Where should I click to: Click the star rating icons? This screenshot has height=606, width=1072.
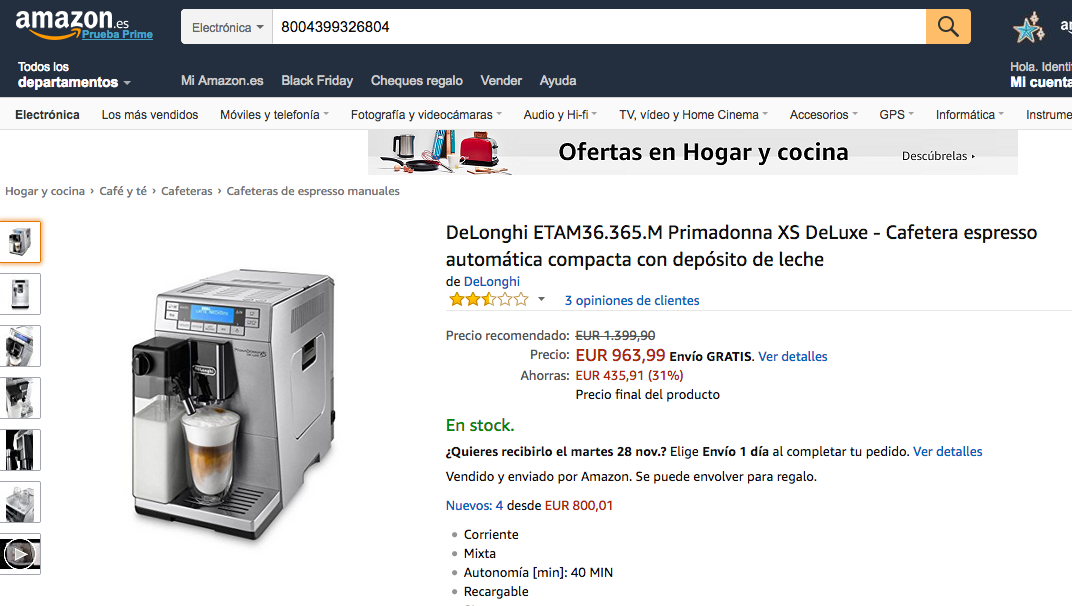[488, 300]
